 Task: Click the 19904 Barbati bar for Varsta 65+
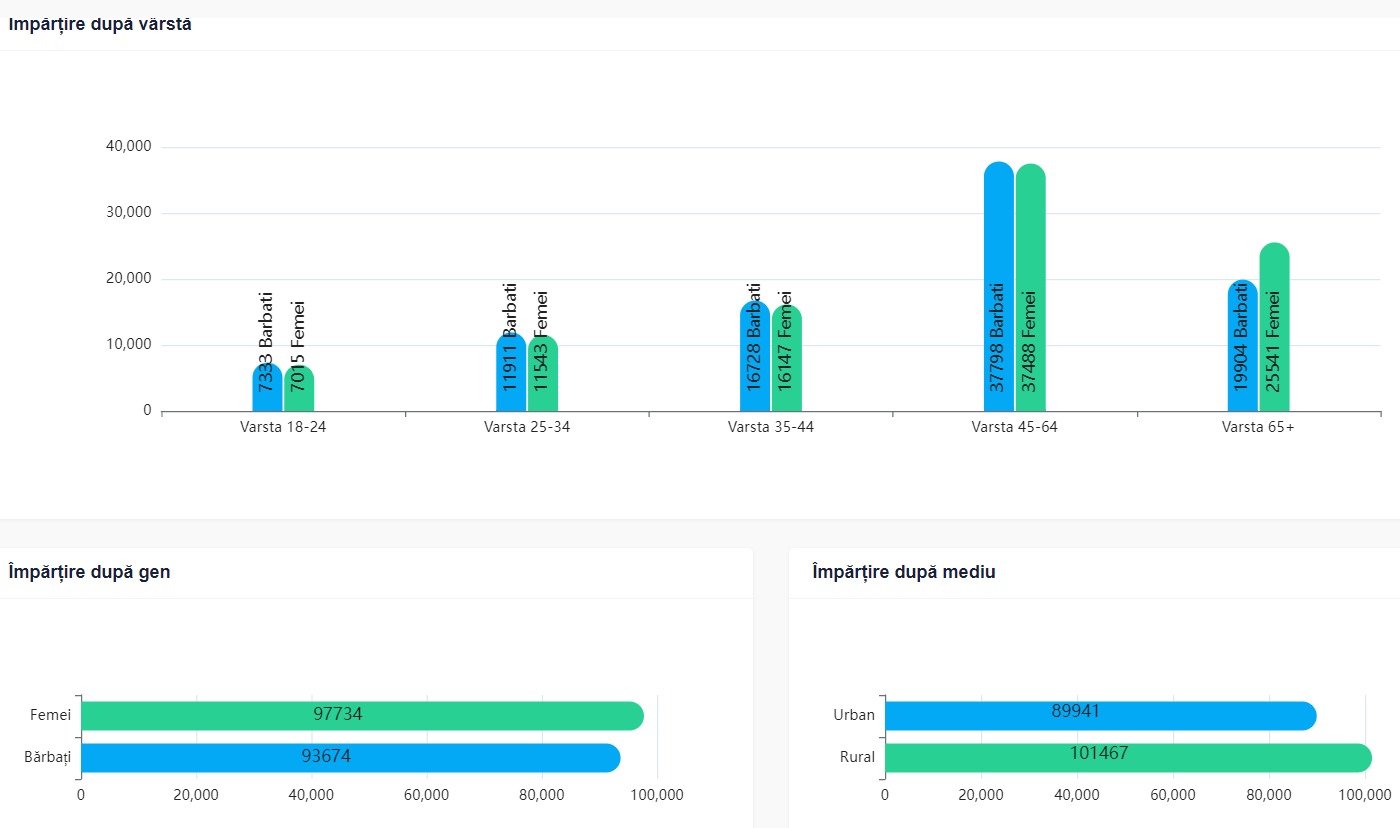coord(1243,346)
